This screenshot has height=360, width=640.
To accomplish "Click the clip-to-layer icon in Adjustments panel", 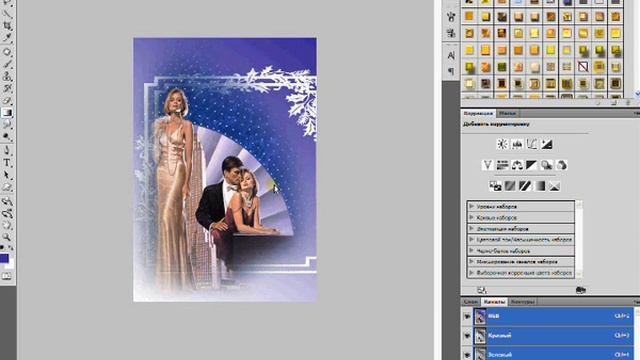I will point(580,290).
